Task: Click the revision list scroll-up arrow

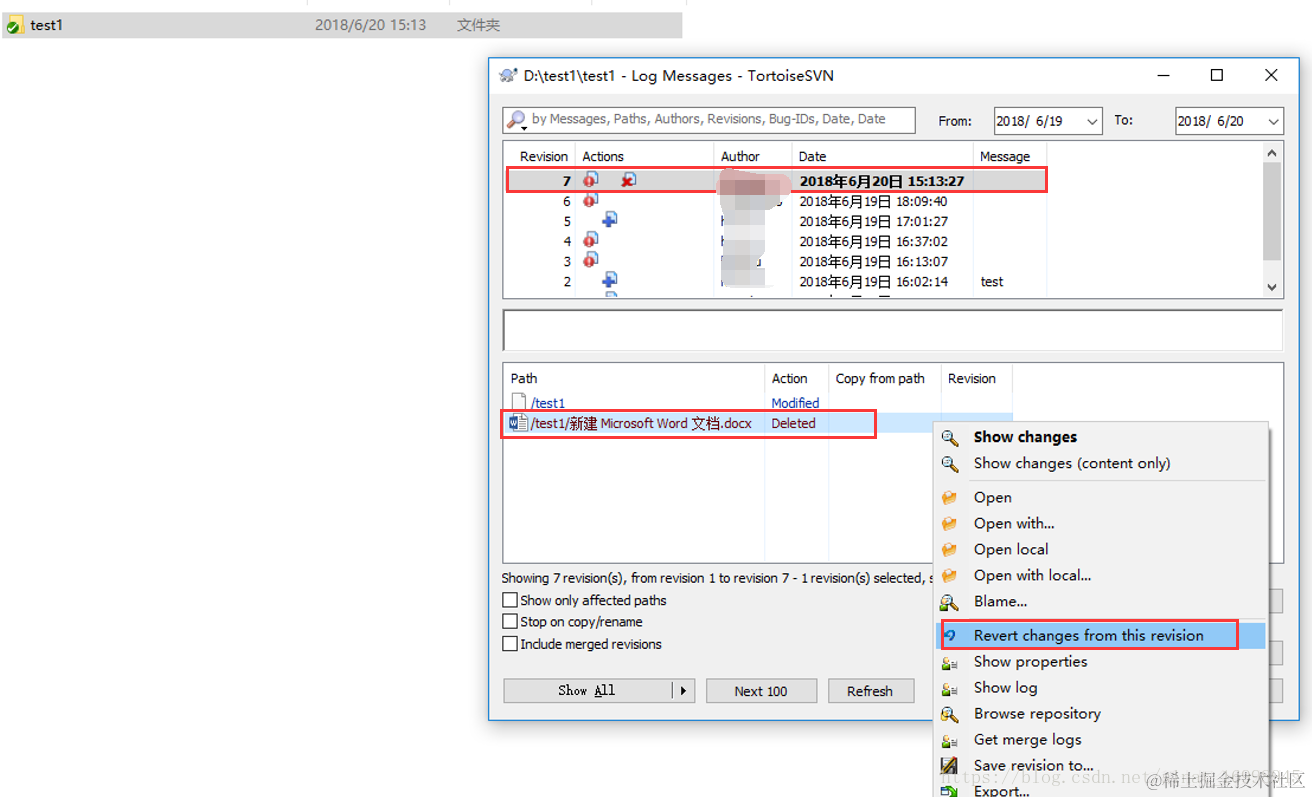Action: 1272,153
